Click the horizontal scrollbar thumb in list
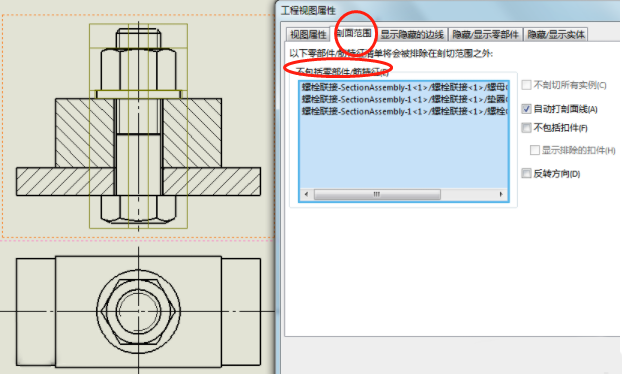The width and height of the screenshot is (622, 374). [377, 194]
